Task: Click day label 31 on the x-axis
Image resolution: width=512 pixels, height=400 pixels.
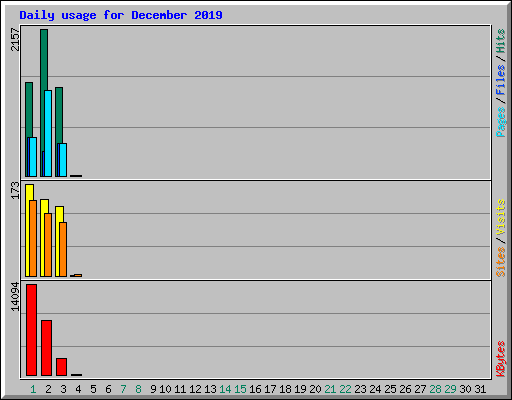Action: (x=480, y=389)
